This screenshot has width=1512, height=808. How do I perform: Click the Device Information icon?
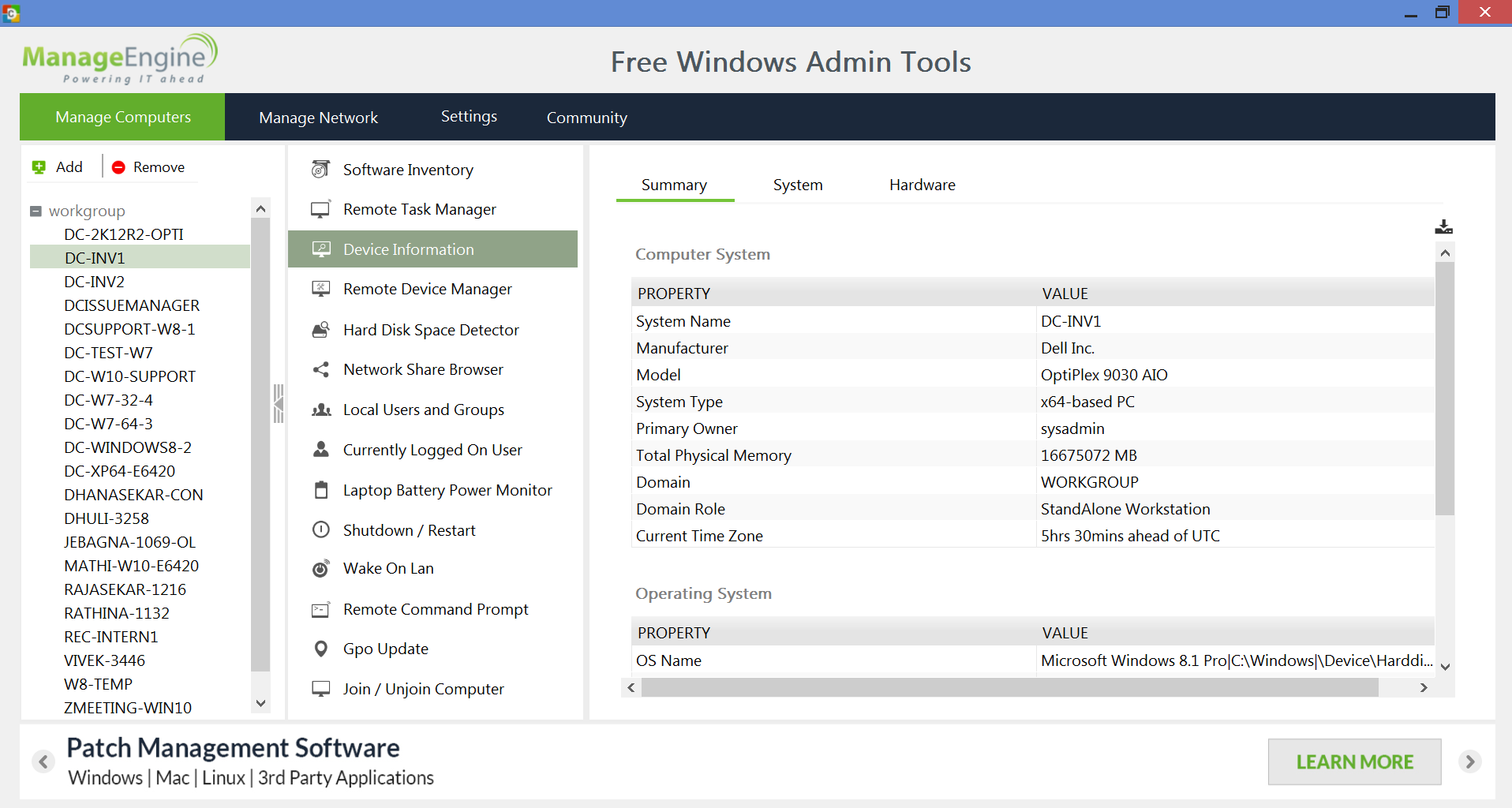320,249
